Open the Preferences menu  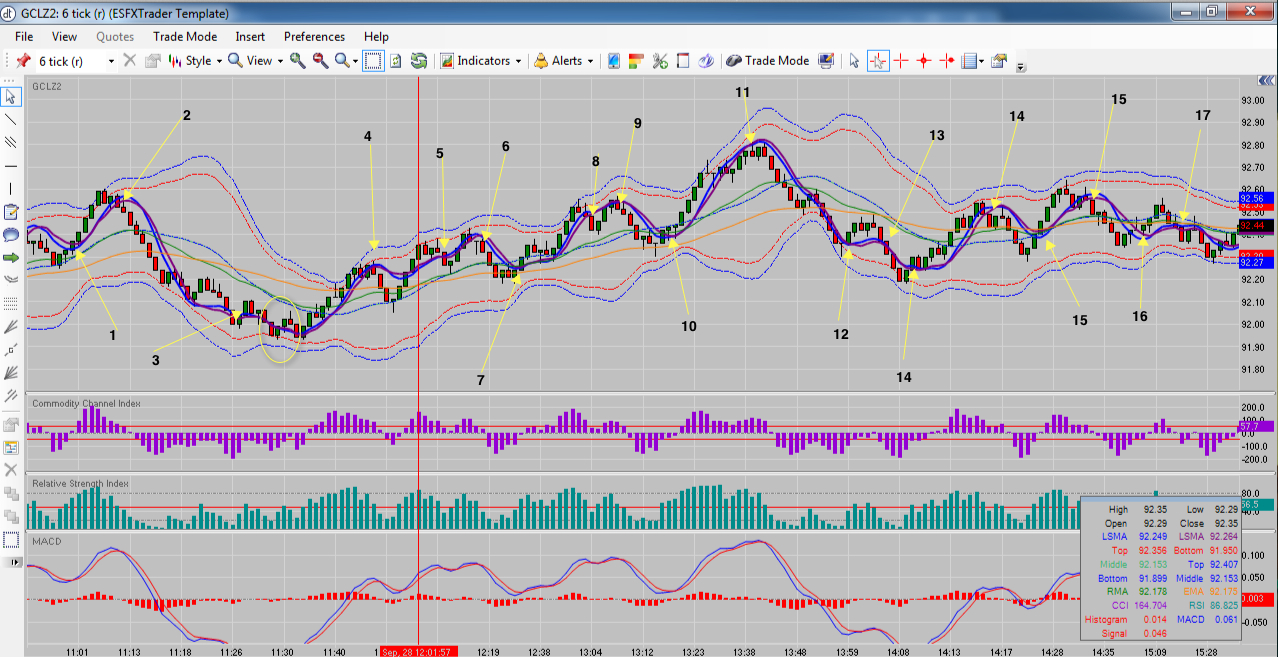point(314,36)
